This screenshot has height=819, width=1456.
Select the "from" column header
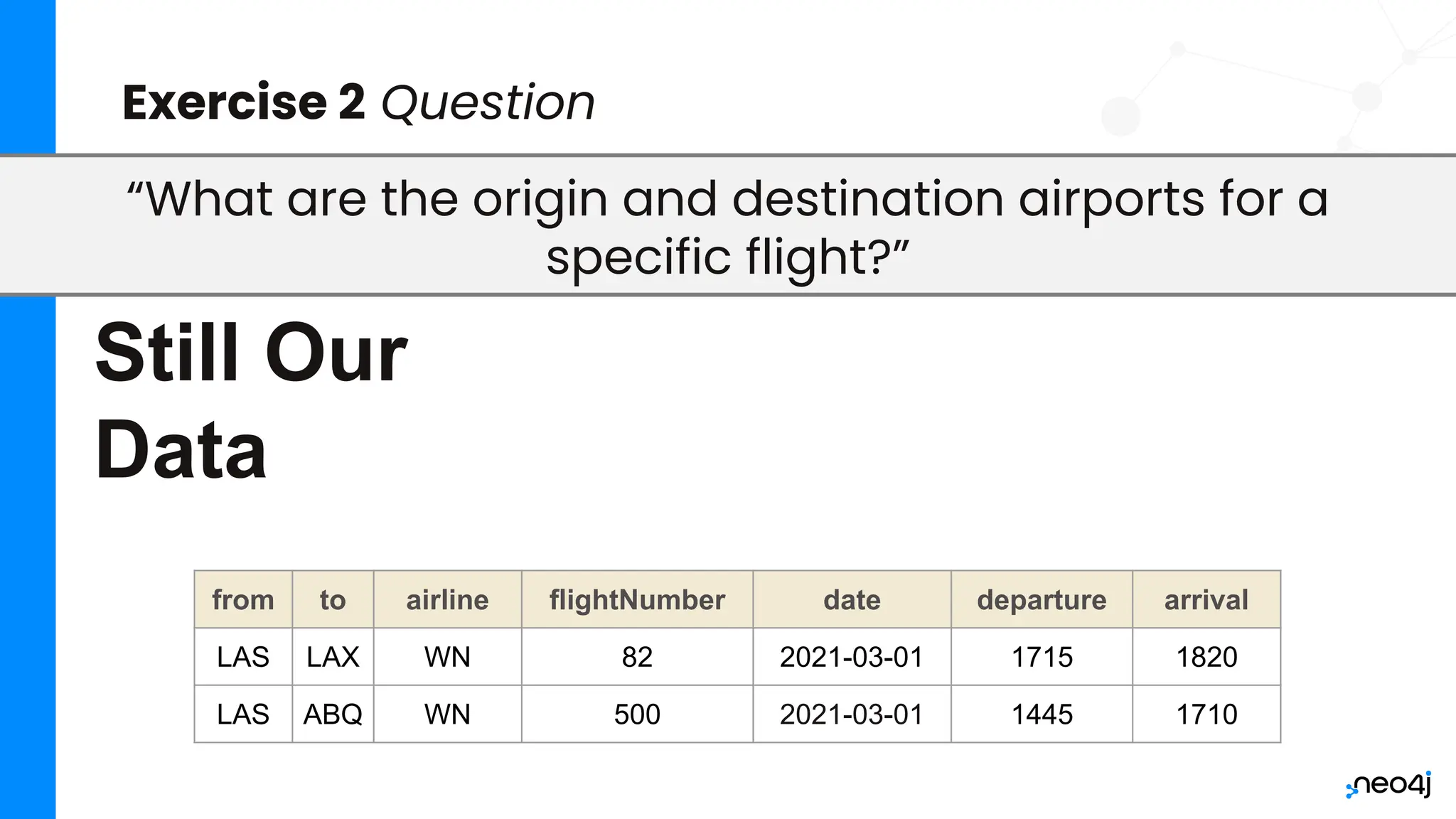click(243, 600)
